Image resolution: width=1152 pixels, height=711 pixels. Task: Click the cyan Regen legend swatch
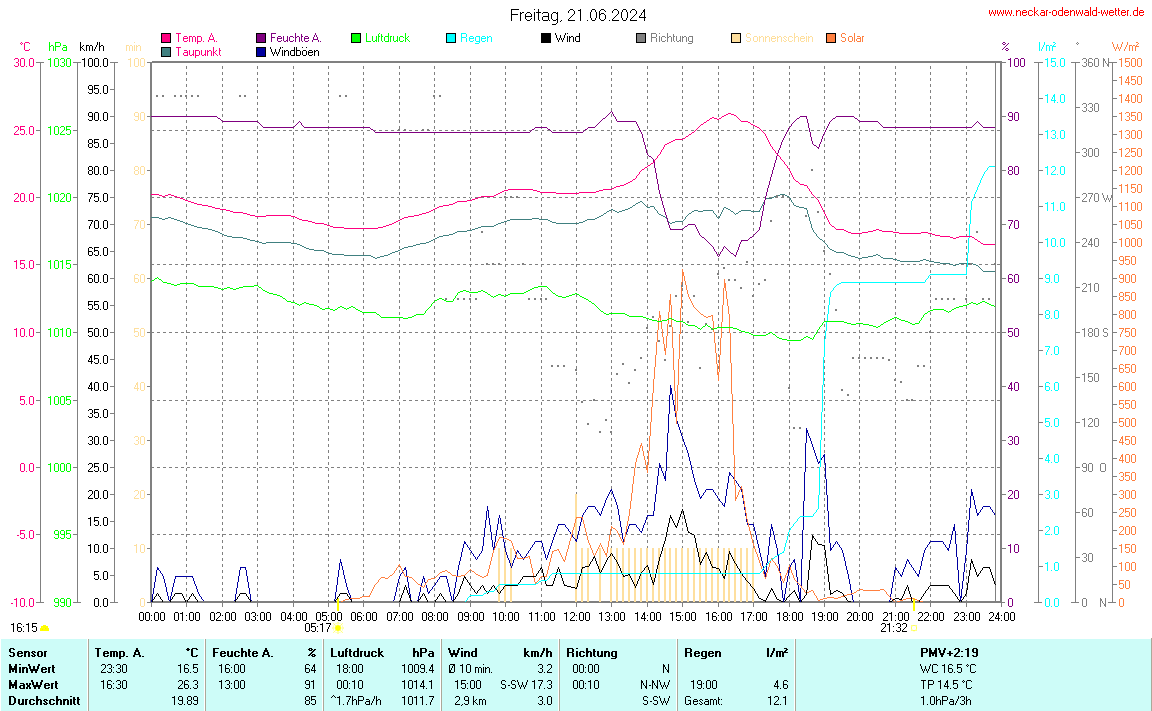point(451,38)
